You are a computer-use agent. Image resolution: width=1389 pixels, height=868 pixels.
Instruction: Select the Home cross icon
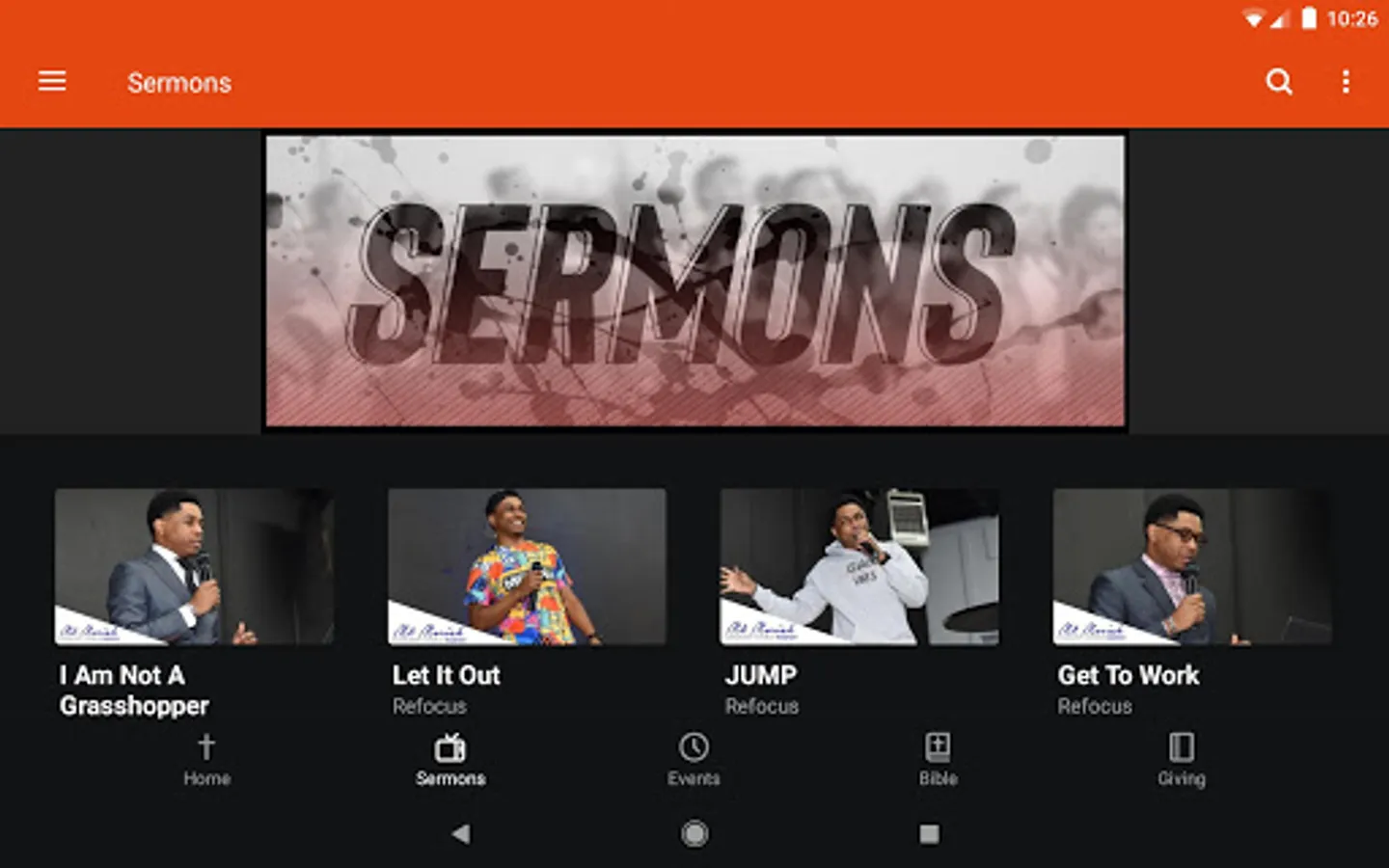[206, 747]
